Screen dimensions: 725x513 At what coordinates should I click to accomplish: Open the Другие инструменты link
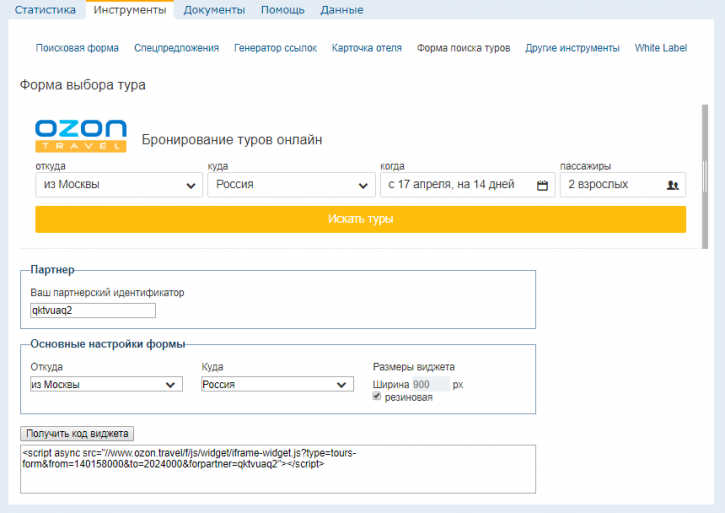click(572, 48)
